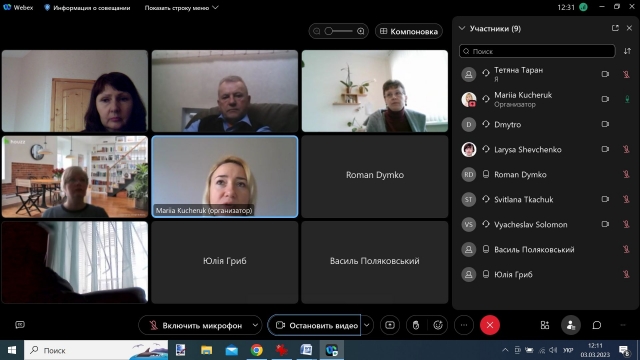This screenshot has width=640, height=360.
Task: Pop out the participants panel
Action: (x=615, y=28)
